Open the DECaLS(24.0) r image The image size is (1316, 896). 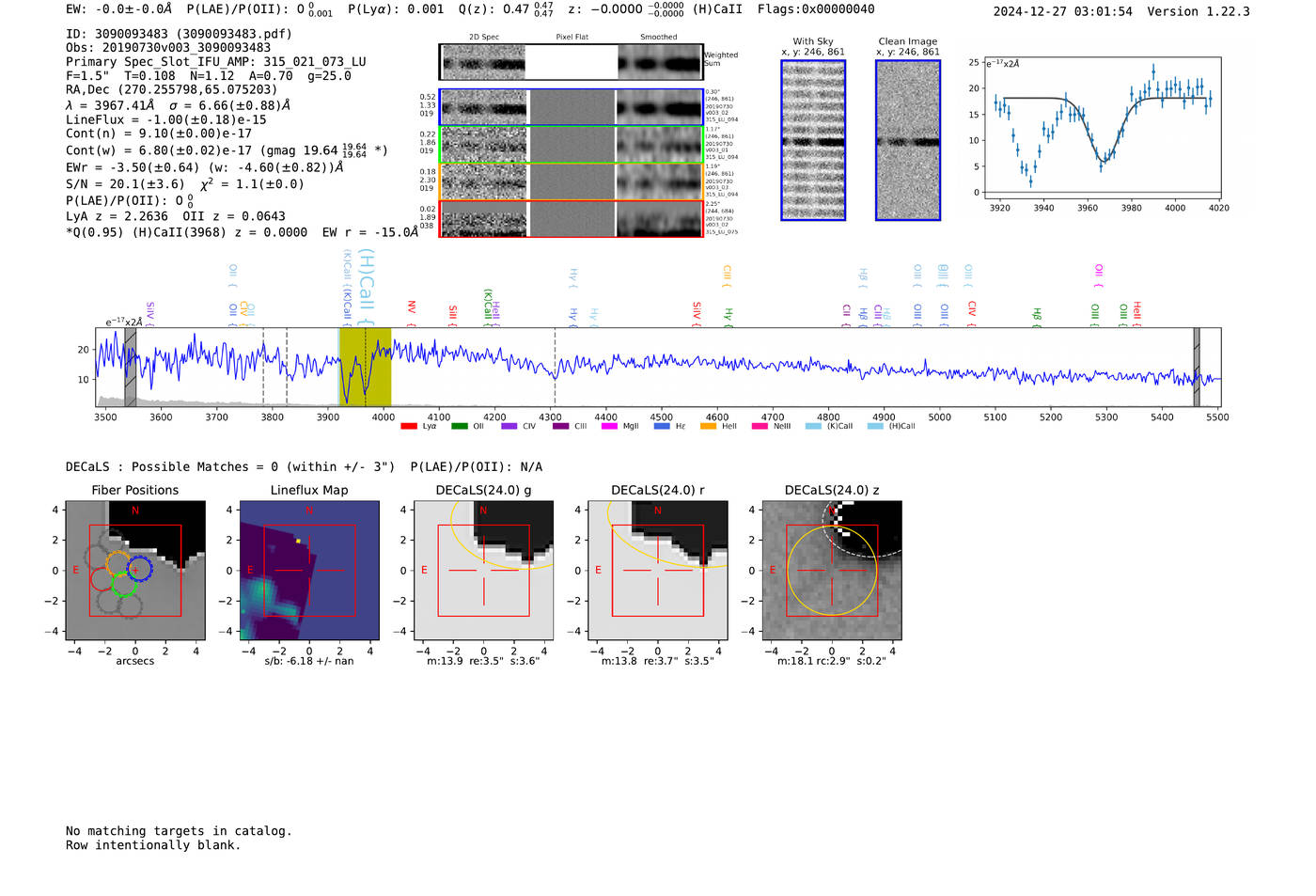[658, 571]
